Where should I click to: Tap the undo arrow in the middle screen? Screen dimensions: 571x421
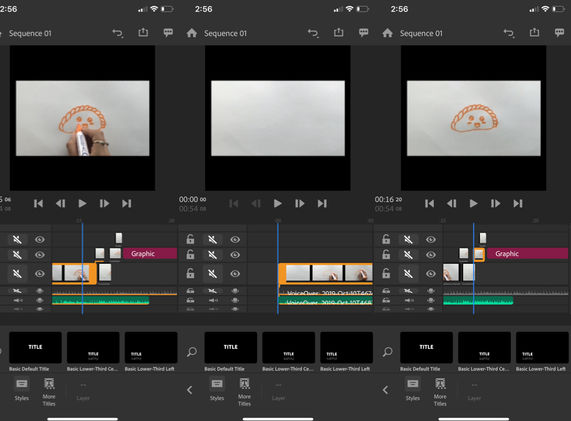tap(313, 34)
